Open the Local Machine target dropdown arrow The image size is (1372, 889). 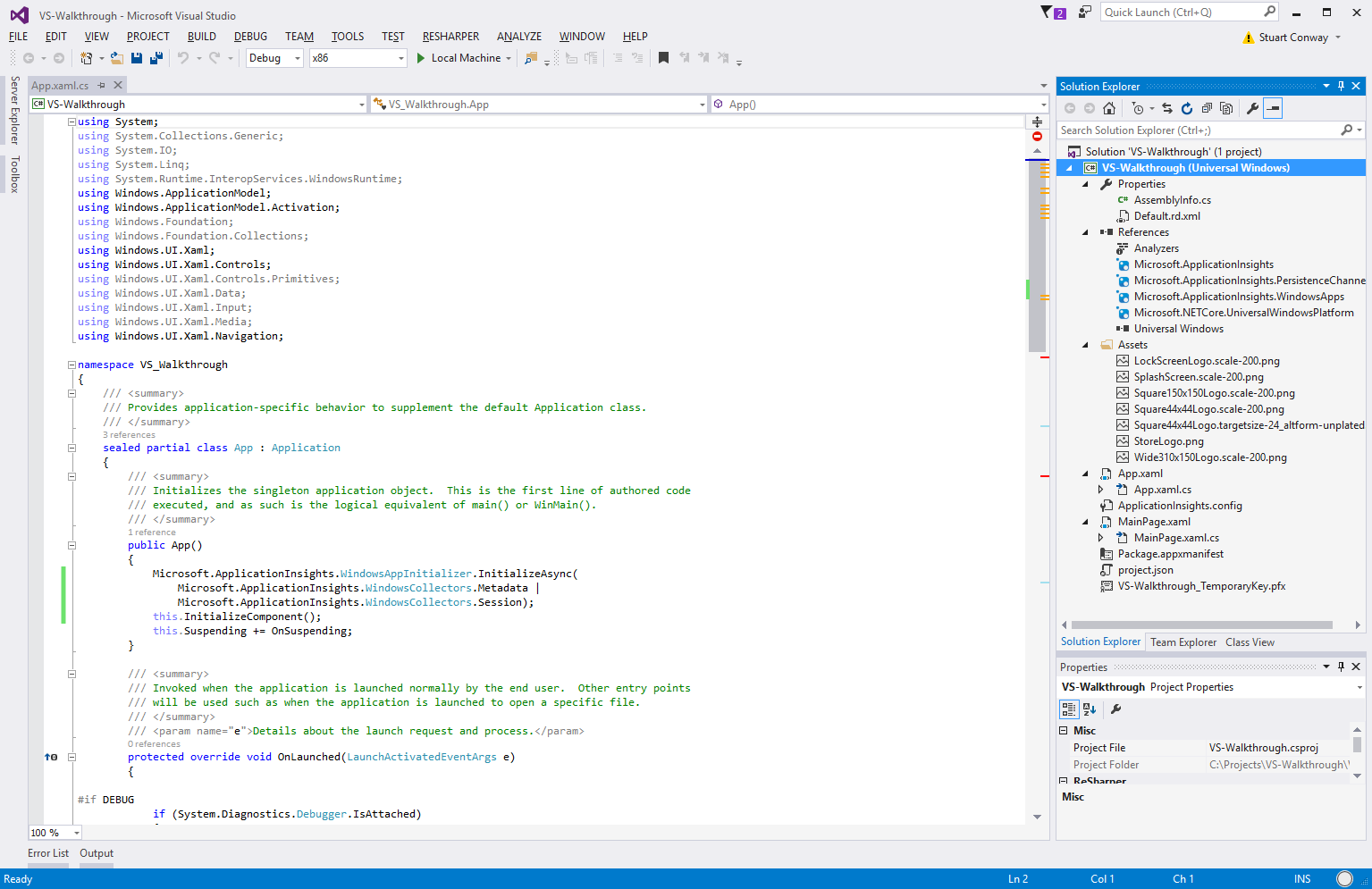click(509, 58)
